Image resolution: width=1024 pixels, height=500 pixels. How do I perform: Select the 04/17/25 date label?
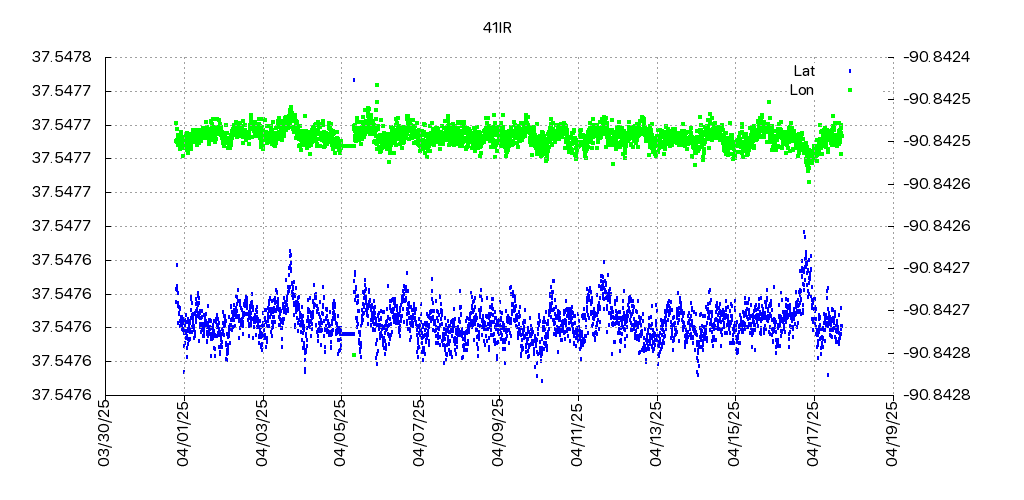coord(814,431)
